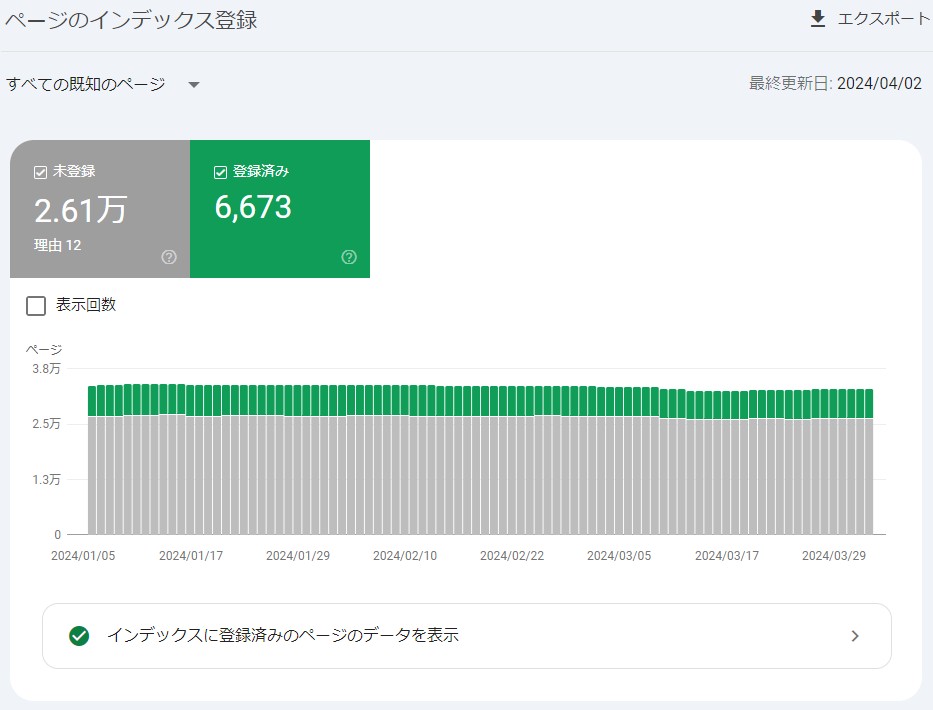Image resolution: width=933 pixels, height=710 pixels.
Task: Click the export download arrow icon
Action: [x=818, y=19]
